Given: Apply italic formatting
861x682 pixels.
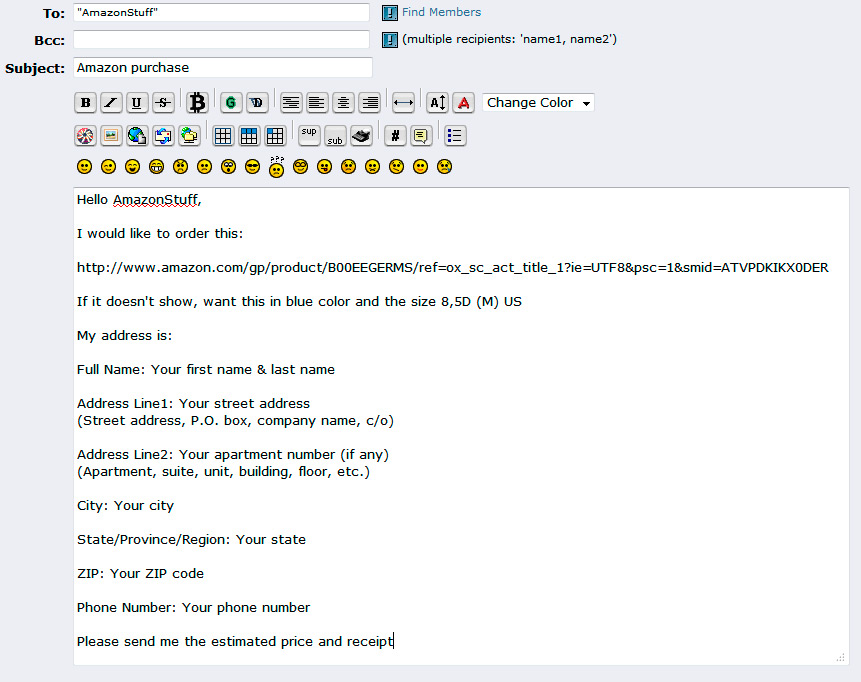Looking at the screenshot, I should tap(111, 103).
